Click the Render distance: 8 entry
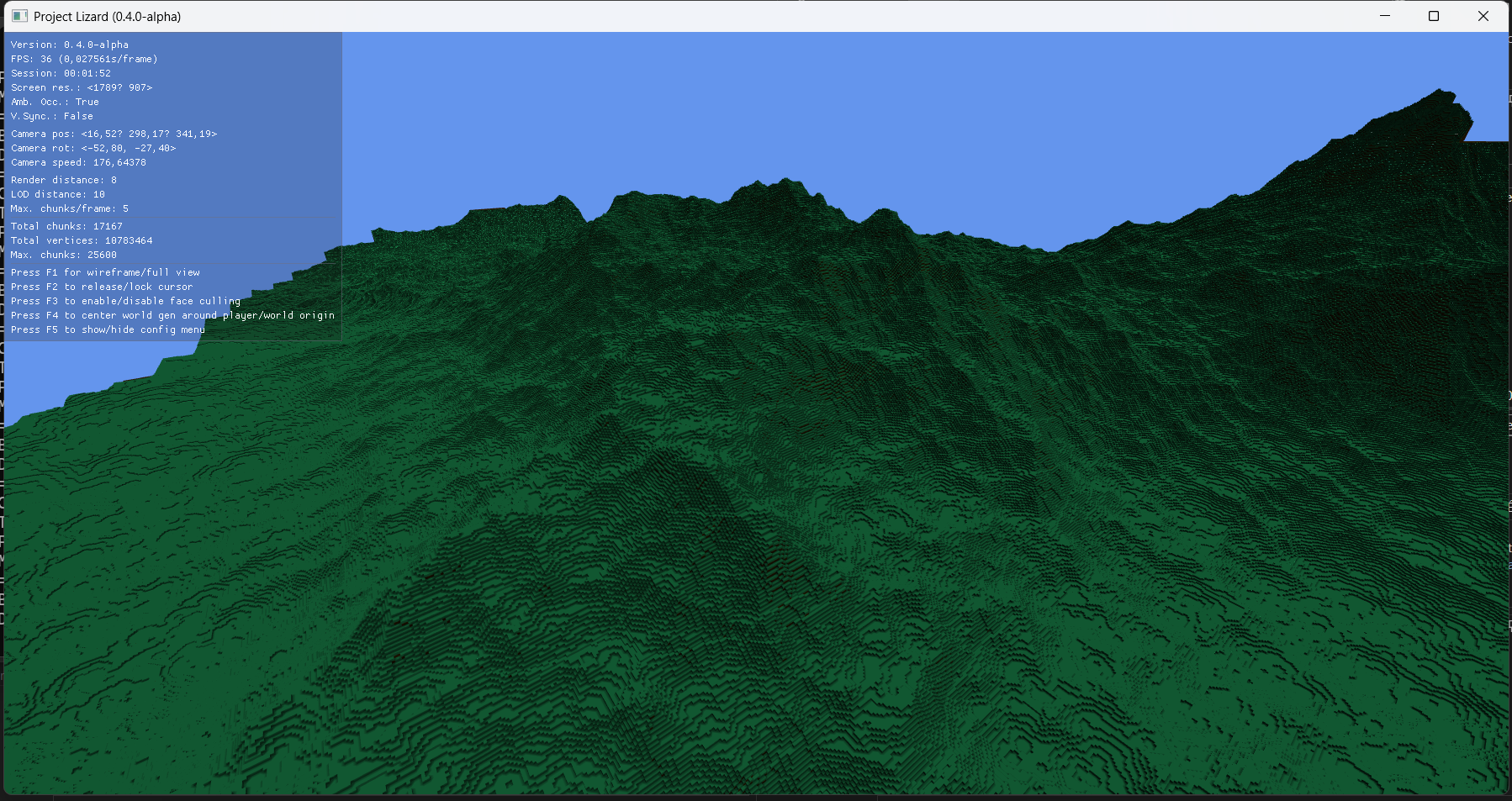The height and width of the screenshot is (801, 1512). (64, 180)
